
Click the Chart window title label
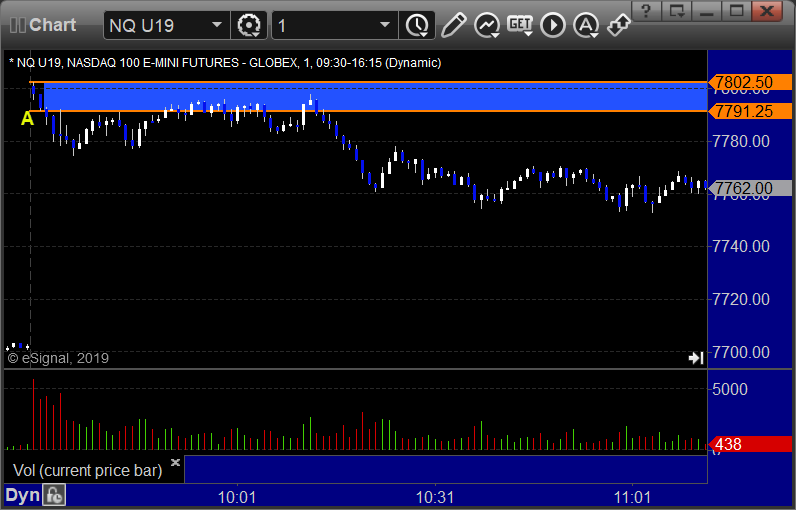pyautogui.click(x=52, y=25)
